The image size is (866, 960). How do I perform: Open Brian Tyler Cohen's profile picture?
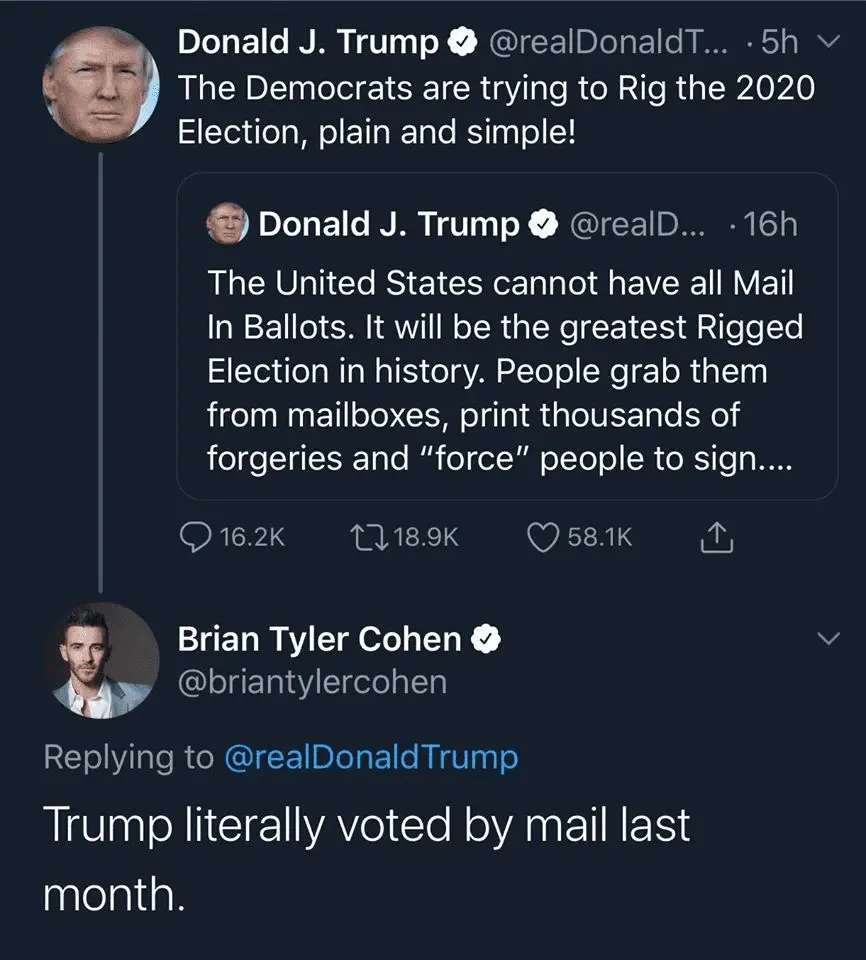100,660
